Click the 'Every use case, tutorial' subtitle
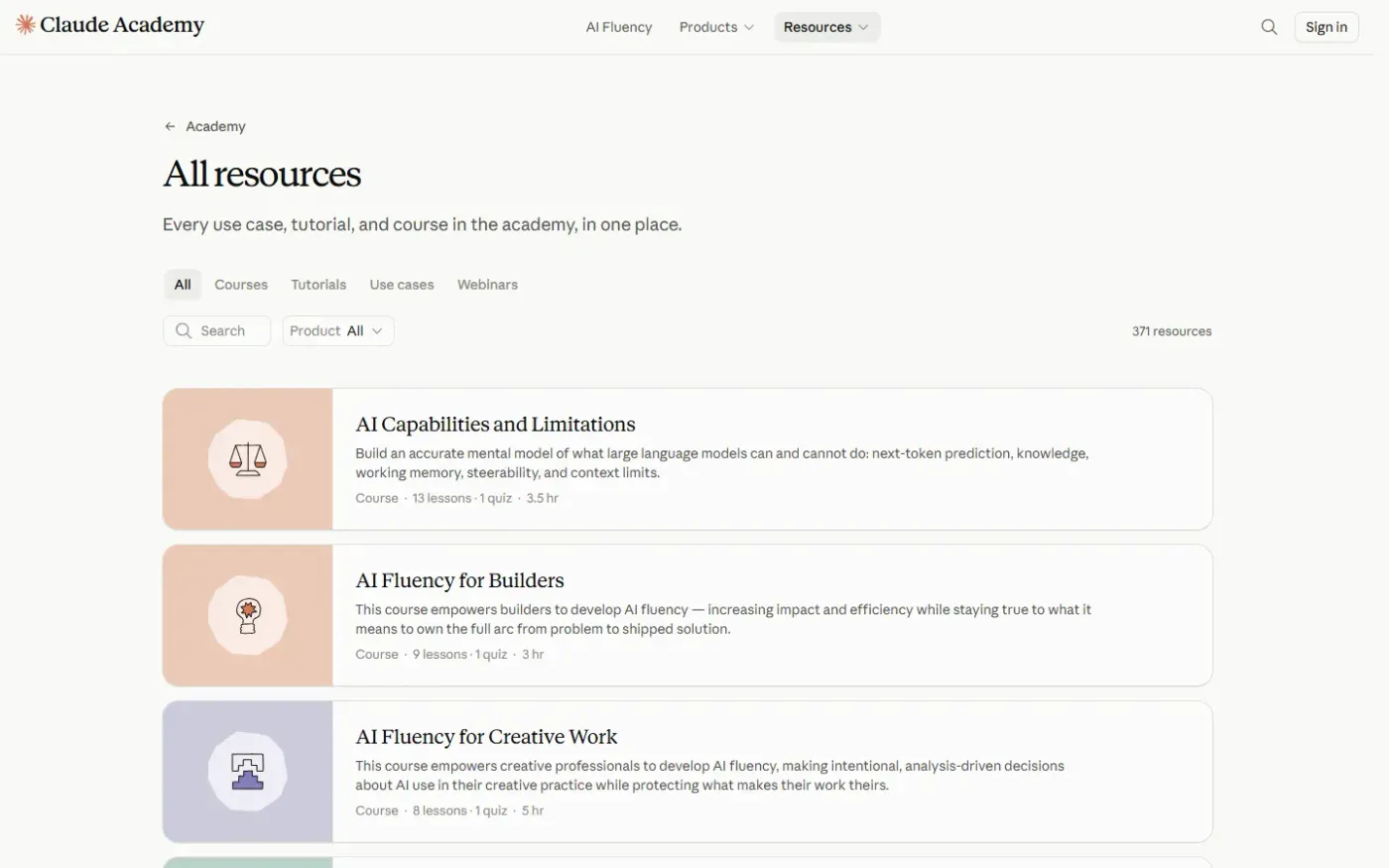This screenshot has width=1389, height=868. [x=423, y=225]
